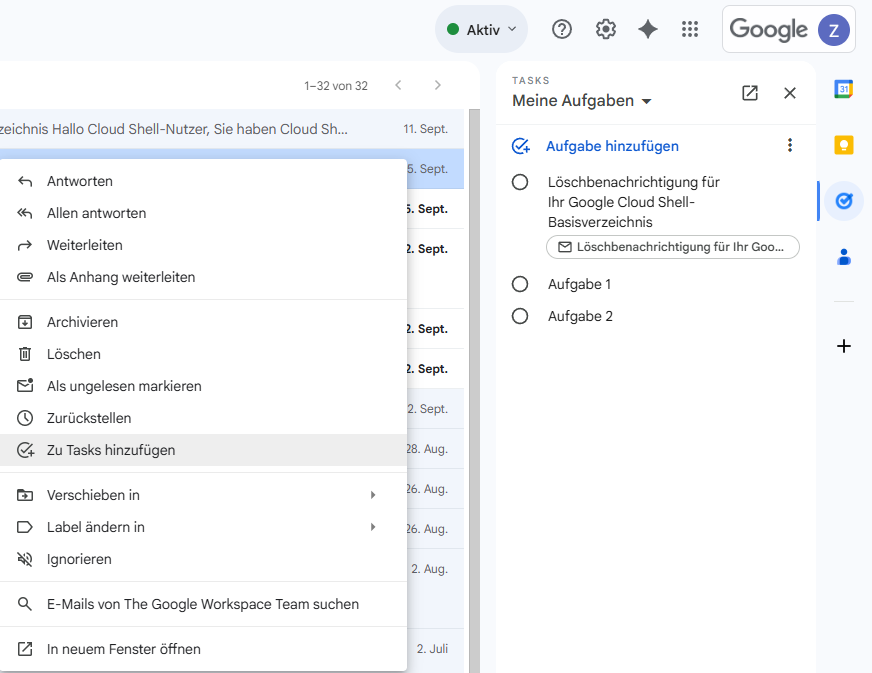Open Google Calendar from side panel
The width and height of the screenshot is (872, 673).
click(843, 90)
